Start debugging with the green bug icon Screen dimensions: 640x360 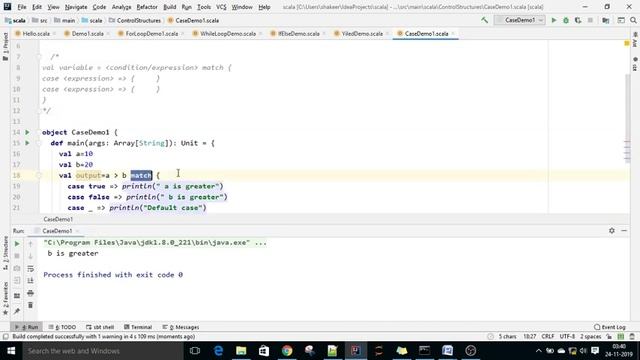point(566,20)
